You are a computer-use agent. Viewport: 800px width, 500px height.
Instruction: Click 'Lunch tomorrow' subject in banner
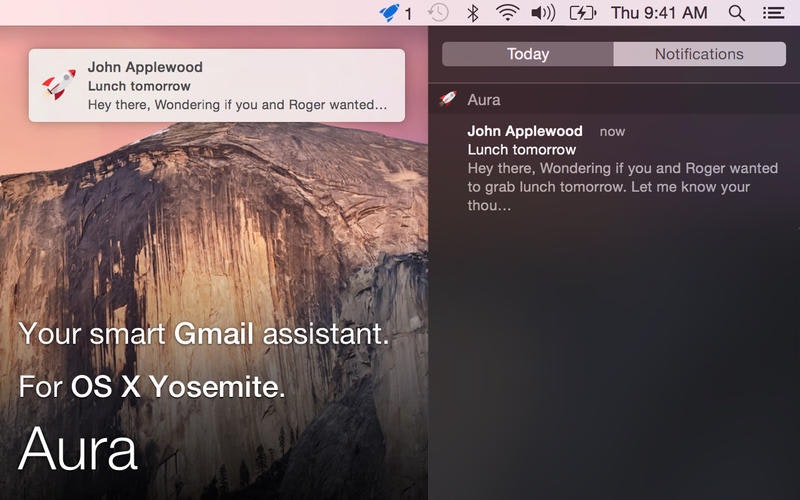coord(139,86)
